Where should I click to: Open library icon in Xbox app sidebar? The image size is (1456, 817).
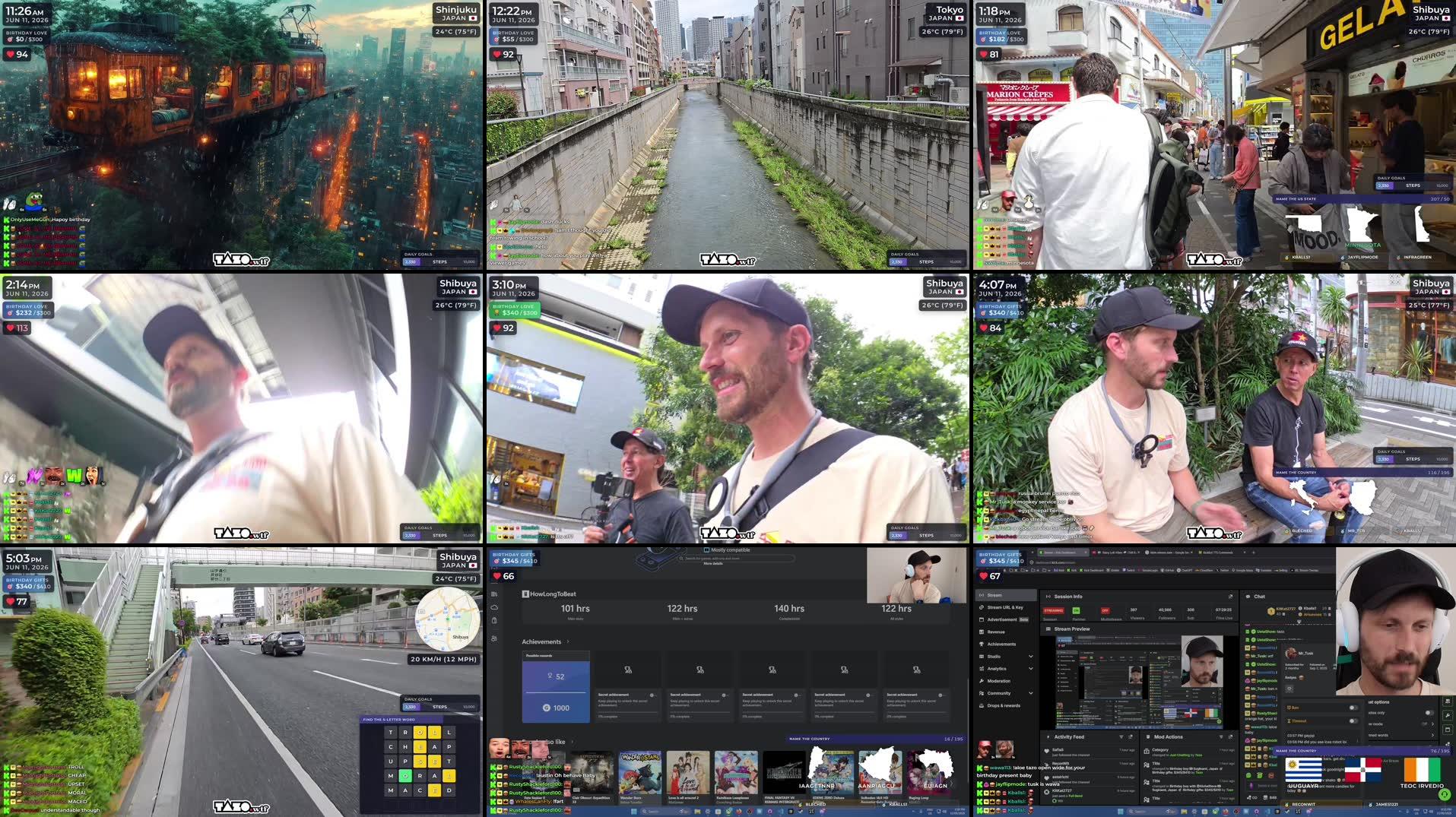click(x=494, y=594)
